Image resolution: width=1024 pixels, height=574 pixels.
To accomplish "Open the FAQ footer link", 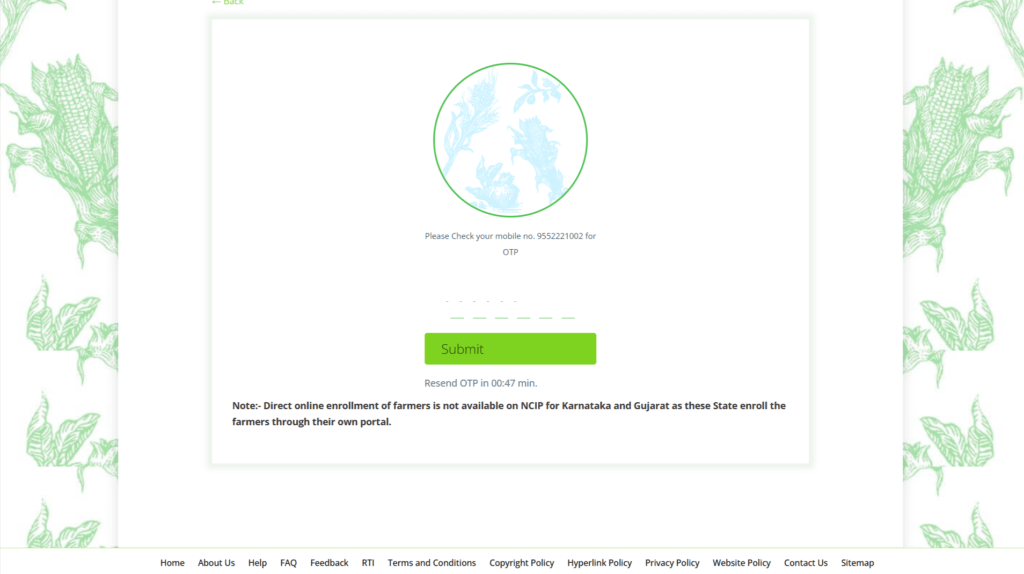I will 288,562.
